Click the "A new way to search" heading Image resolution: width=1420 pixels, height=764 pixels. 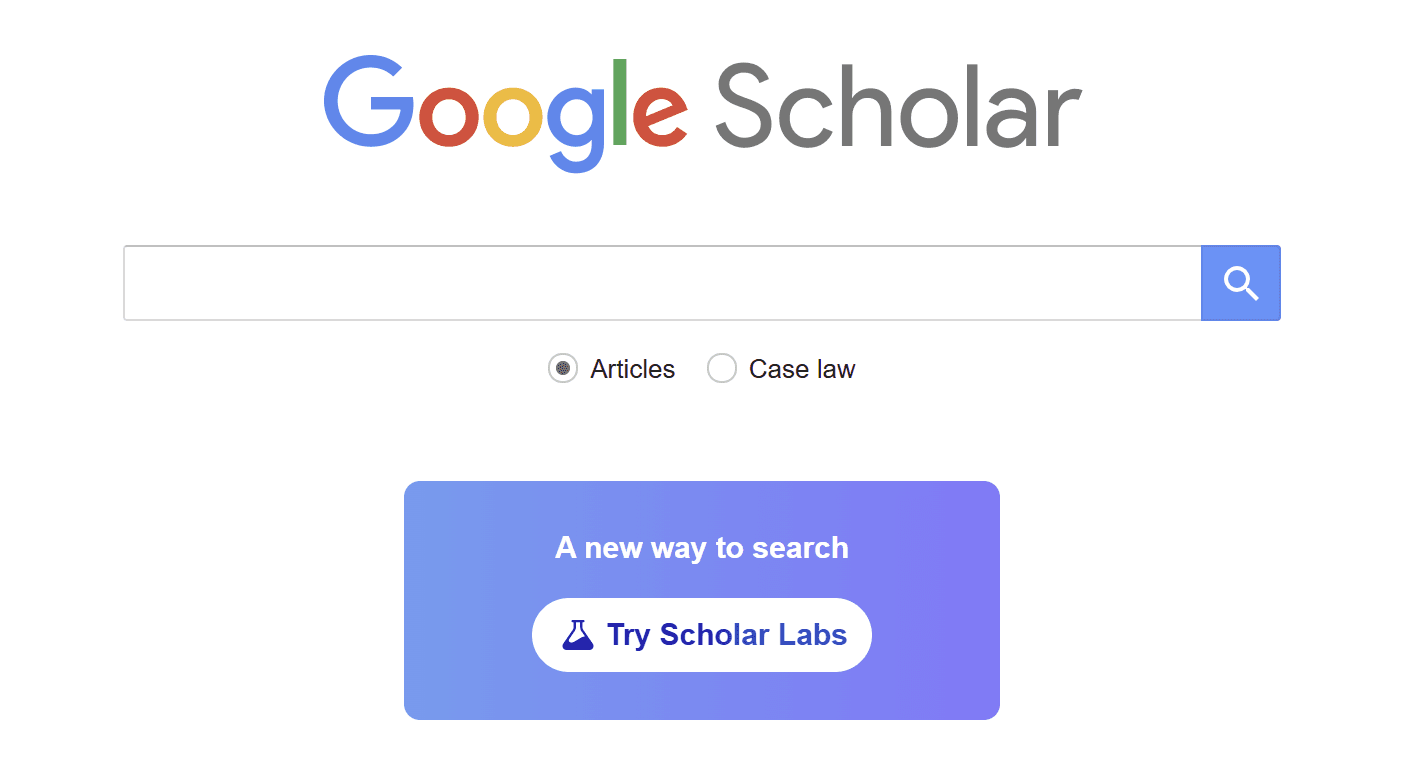(x=702, y=548)
